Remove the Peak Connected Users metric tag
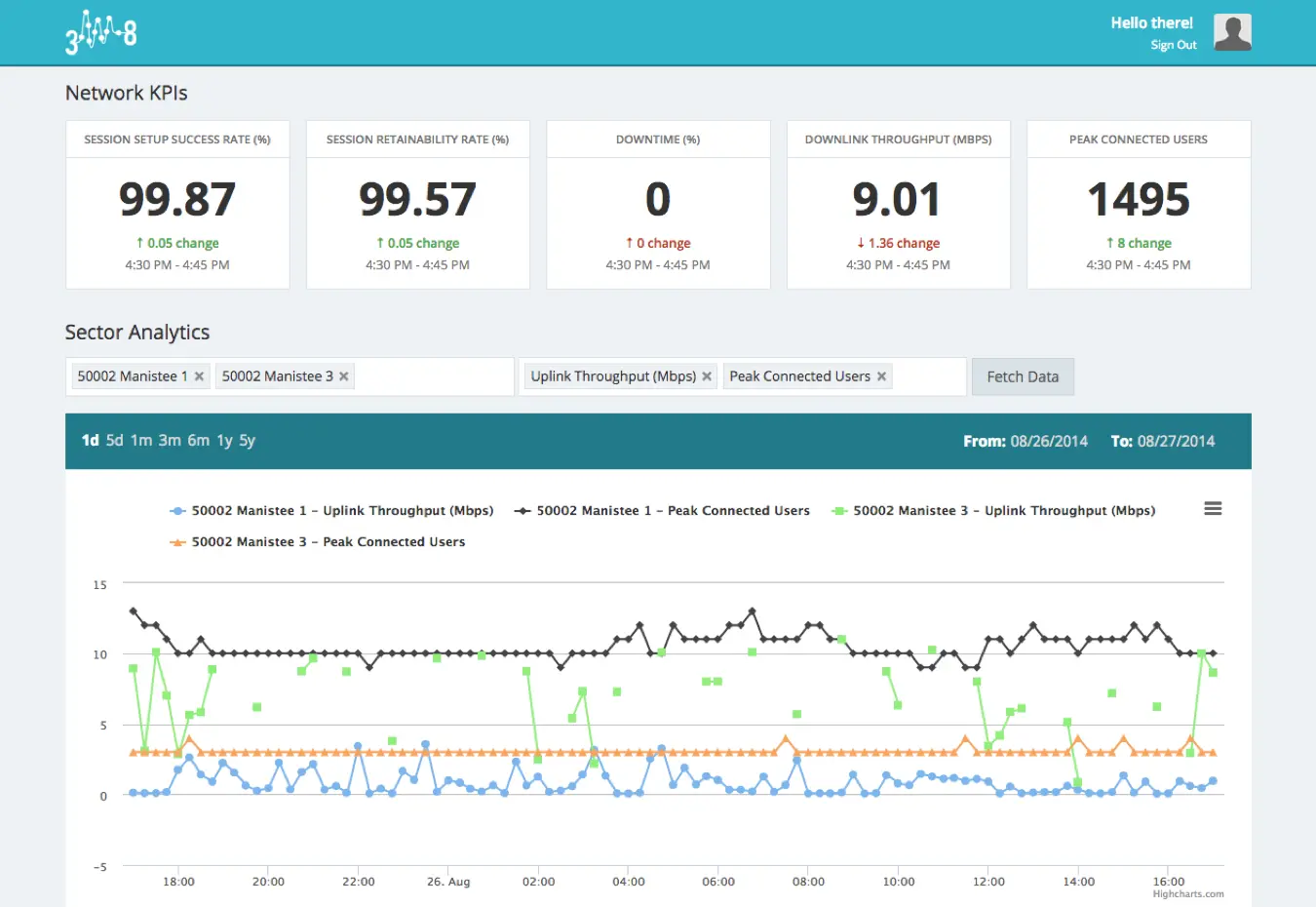This screenshot has width=1316, height=907. (x=881, y=376)
